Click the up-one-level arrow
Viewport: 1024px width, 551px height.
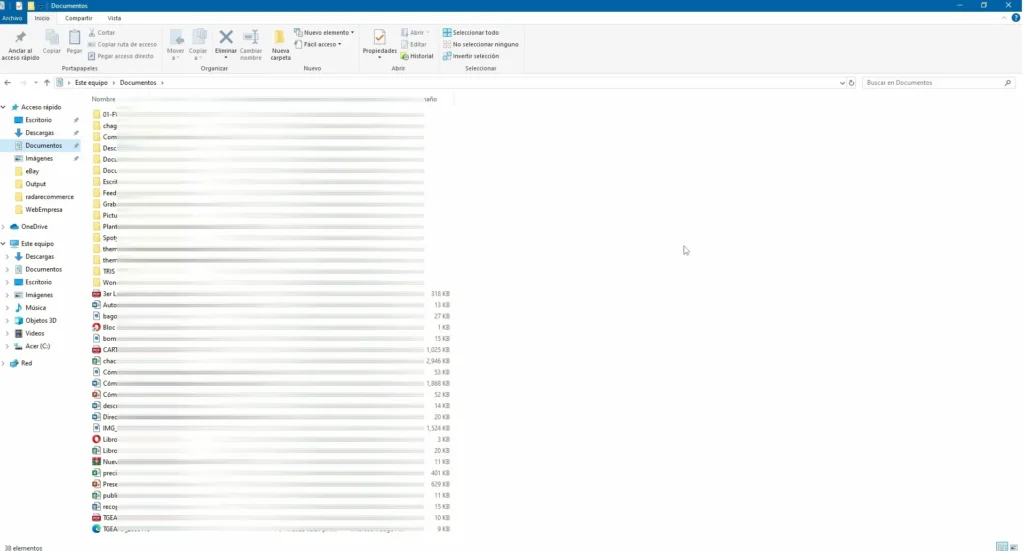(x=46, y=83)
